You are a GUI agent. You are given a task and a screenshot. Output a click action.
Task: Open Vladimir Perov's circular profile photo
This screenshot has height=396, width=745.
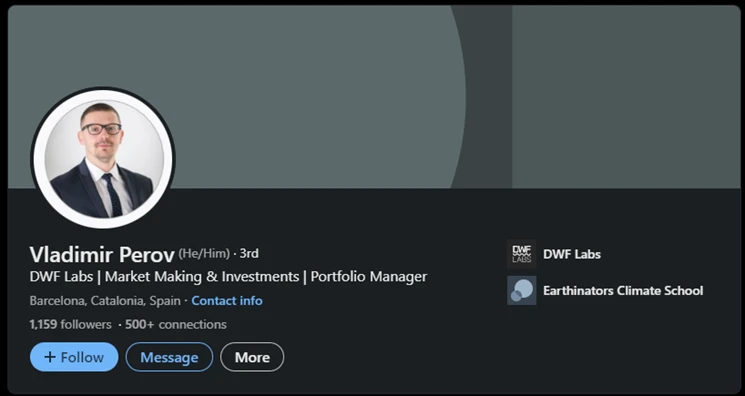pyautogui.click(x=104, y=158)
